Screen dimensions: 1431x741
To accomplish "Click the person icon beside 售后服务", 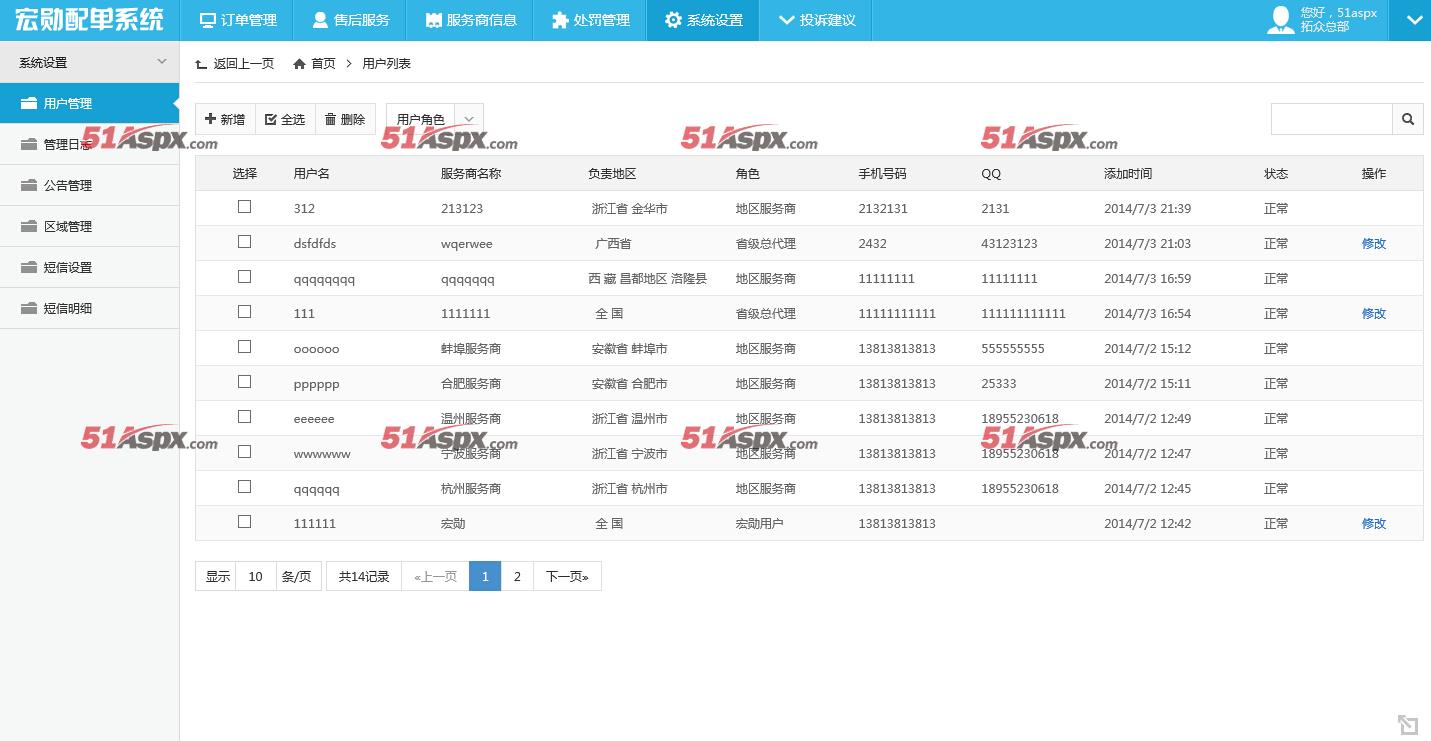I will [x=320, y=20].
